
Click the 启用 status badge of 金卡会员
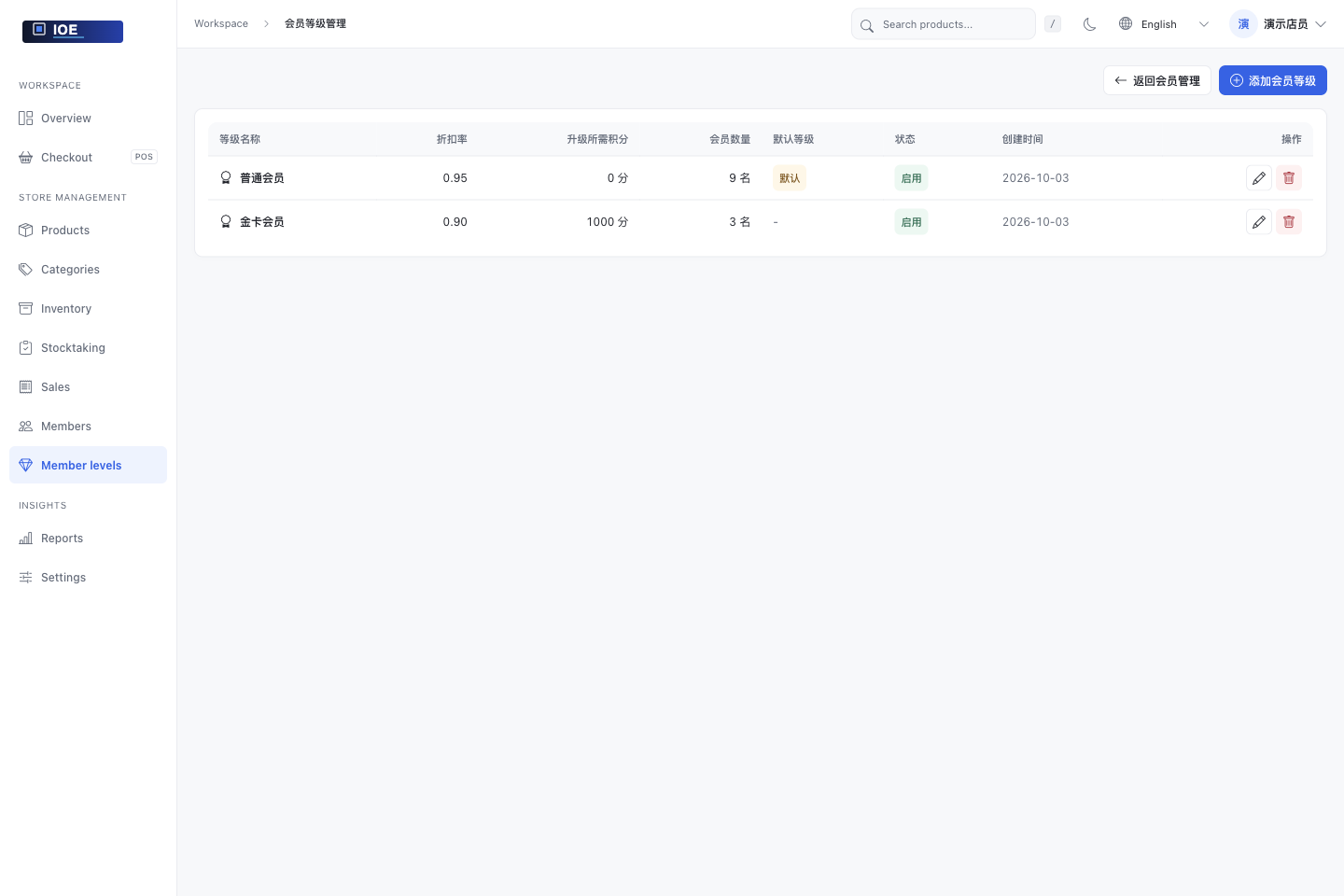click(x=911, y=222)
